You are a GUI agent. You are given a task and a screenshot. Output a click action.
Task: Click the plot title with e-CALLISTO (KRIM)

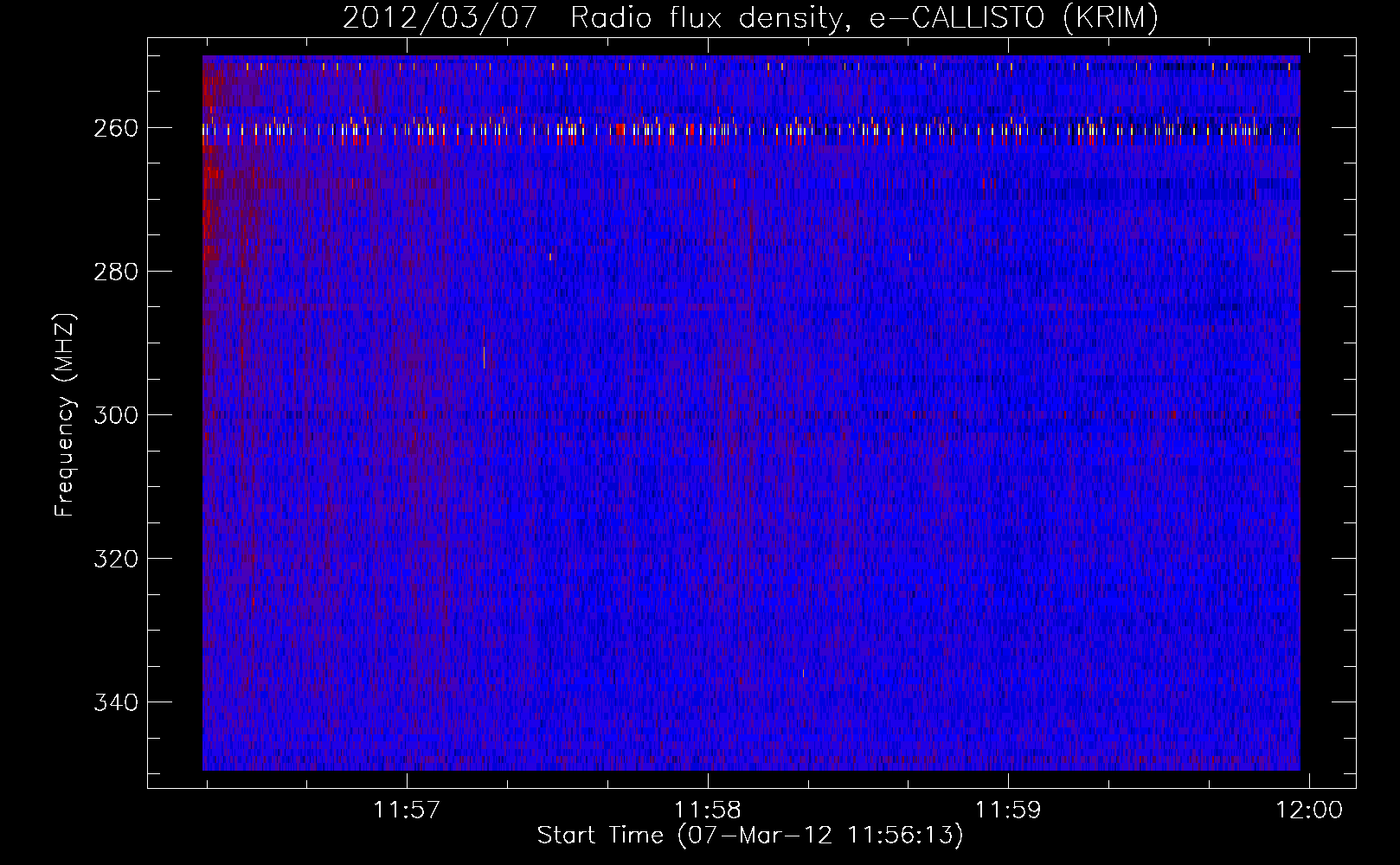[x=750, y=17]
